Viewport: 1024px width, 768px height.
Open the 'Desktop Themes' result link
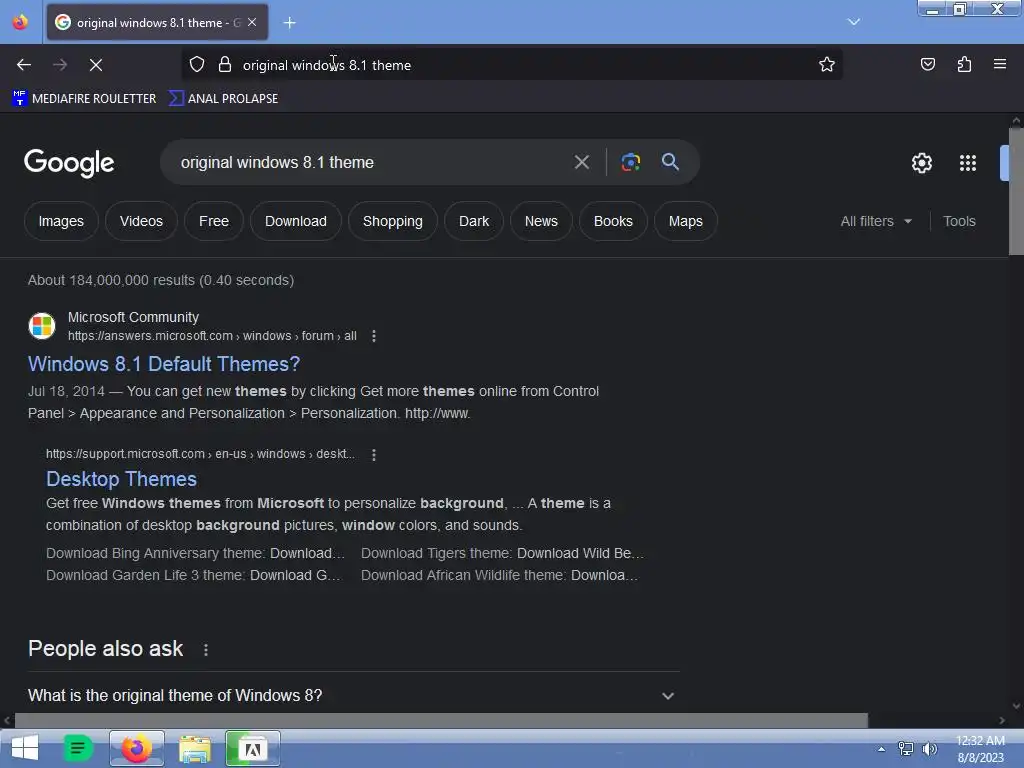pos(121,479)
